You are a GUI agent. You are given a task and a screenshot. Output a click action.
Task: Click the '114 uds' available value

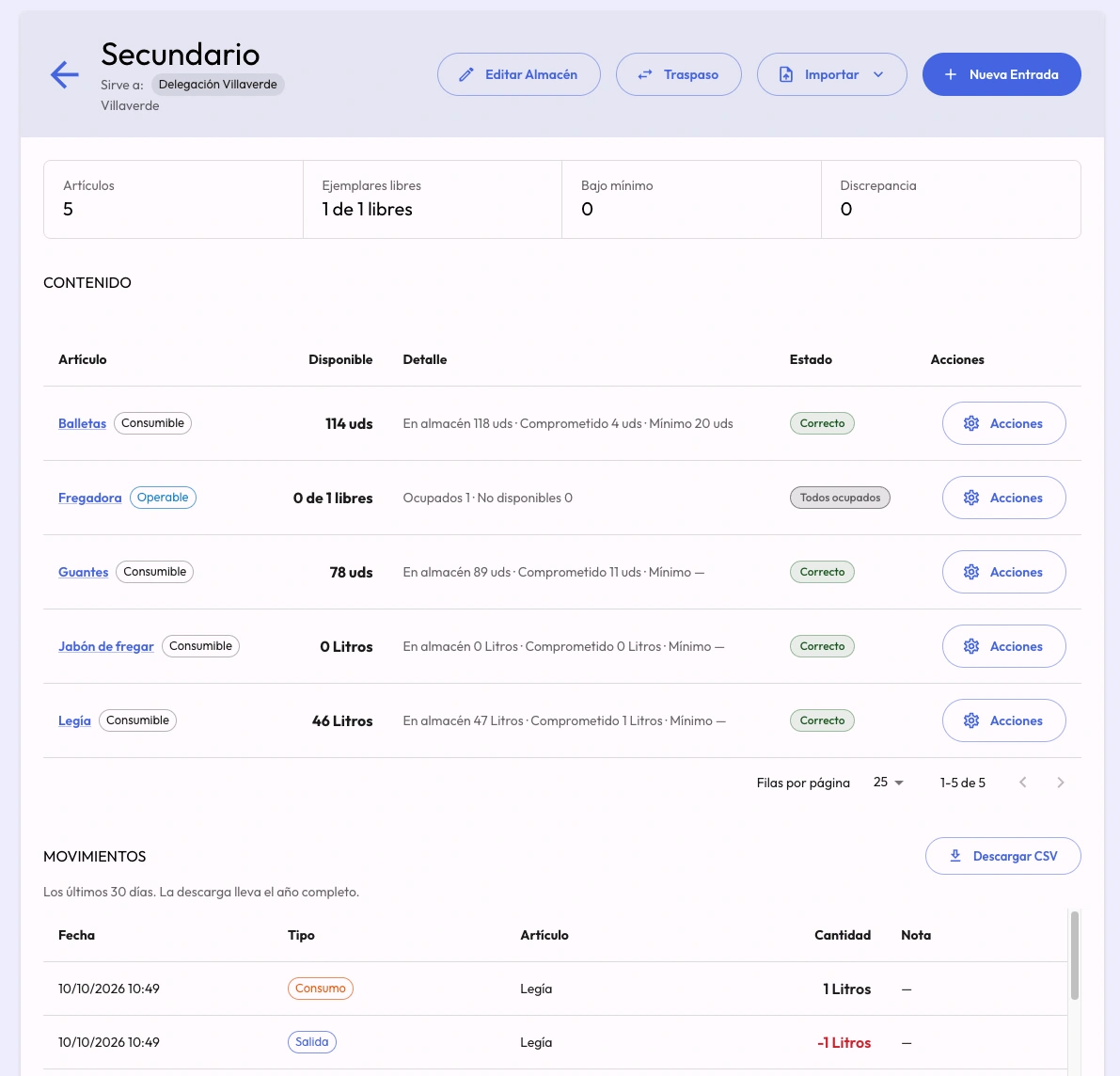tap(349, 423)
